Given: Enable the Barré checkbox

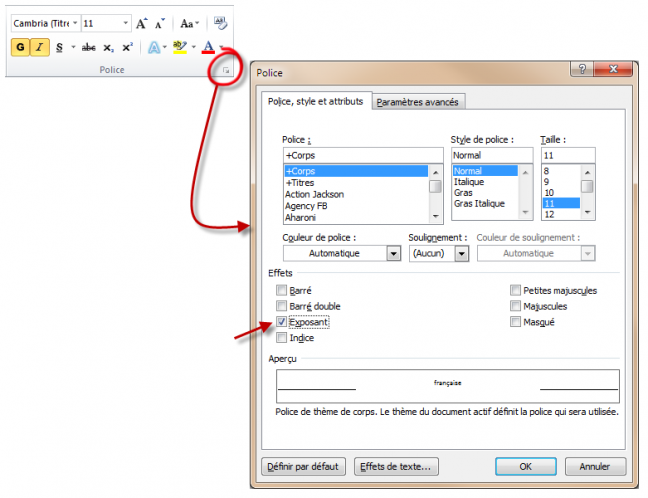Looking at the screenshot, I should pos(281,290).
